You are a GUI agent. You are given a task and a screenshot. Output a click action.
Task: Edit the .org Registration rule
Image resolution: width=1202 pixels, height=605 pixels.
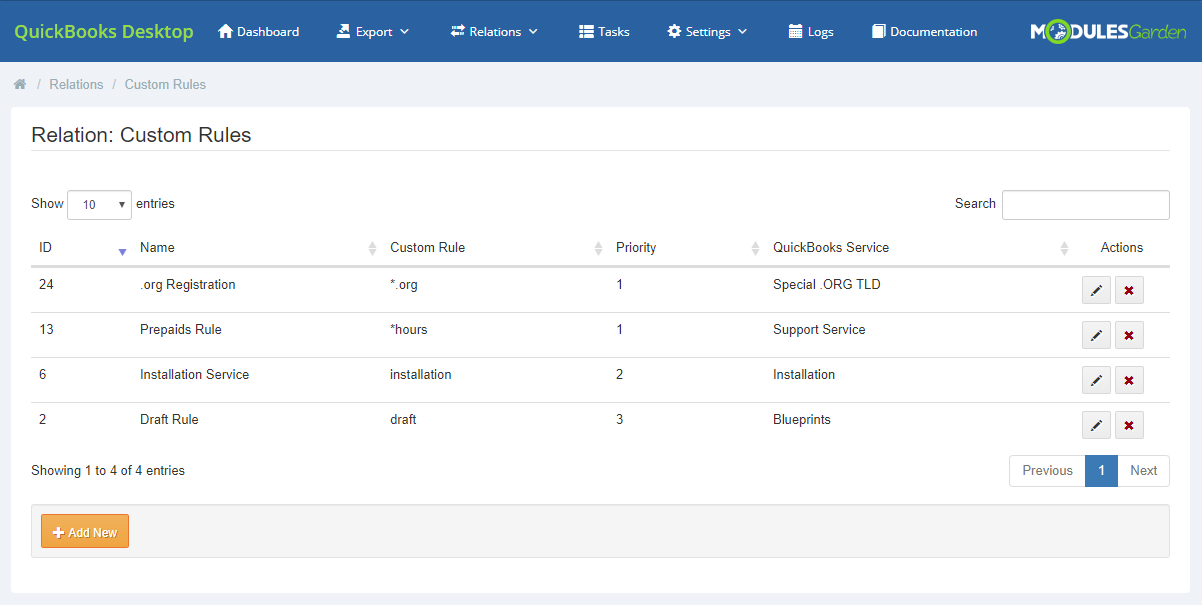point(1096,290)
